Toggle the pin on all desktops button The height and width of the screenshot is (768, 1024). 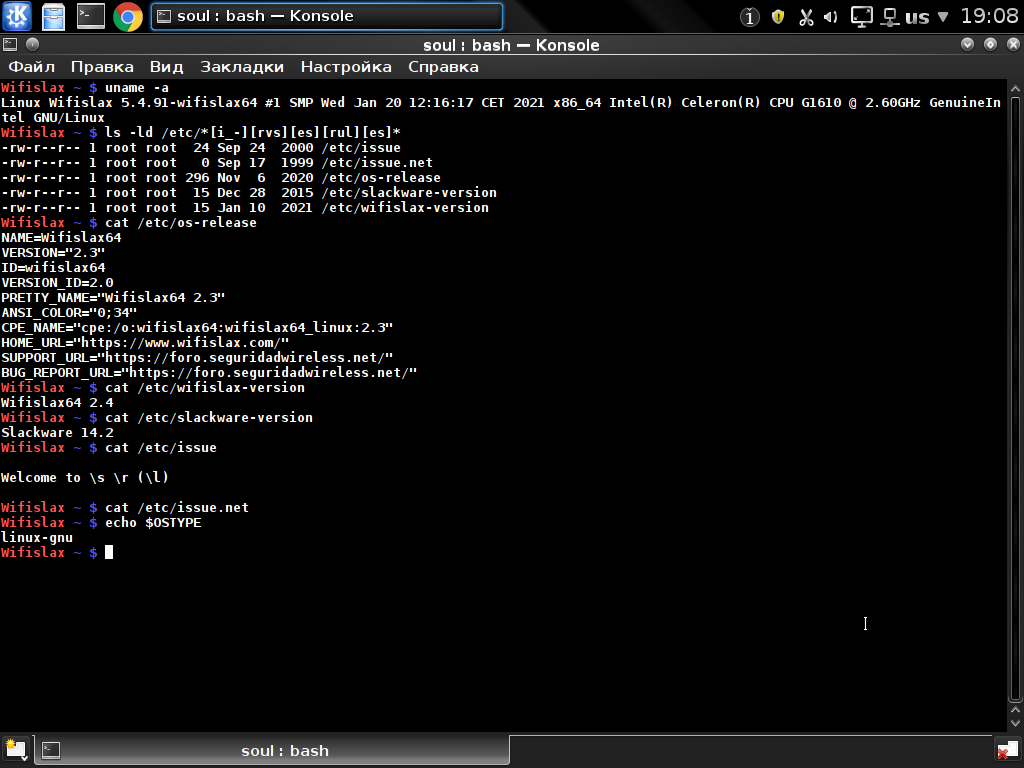pyautogui.click(x=32, y=44)
